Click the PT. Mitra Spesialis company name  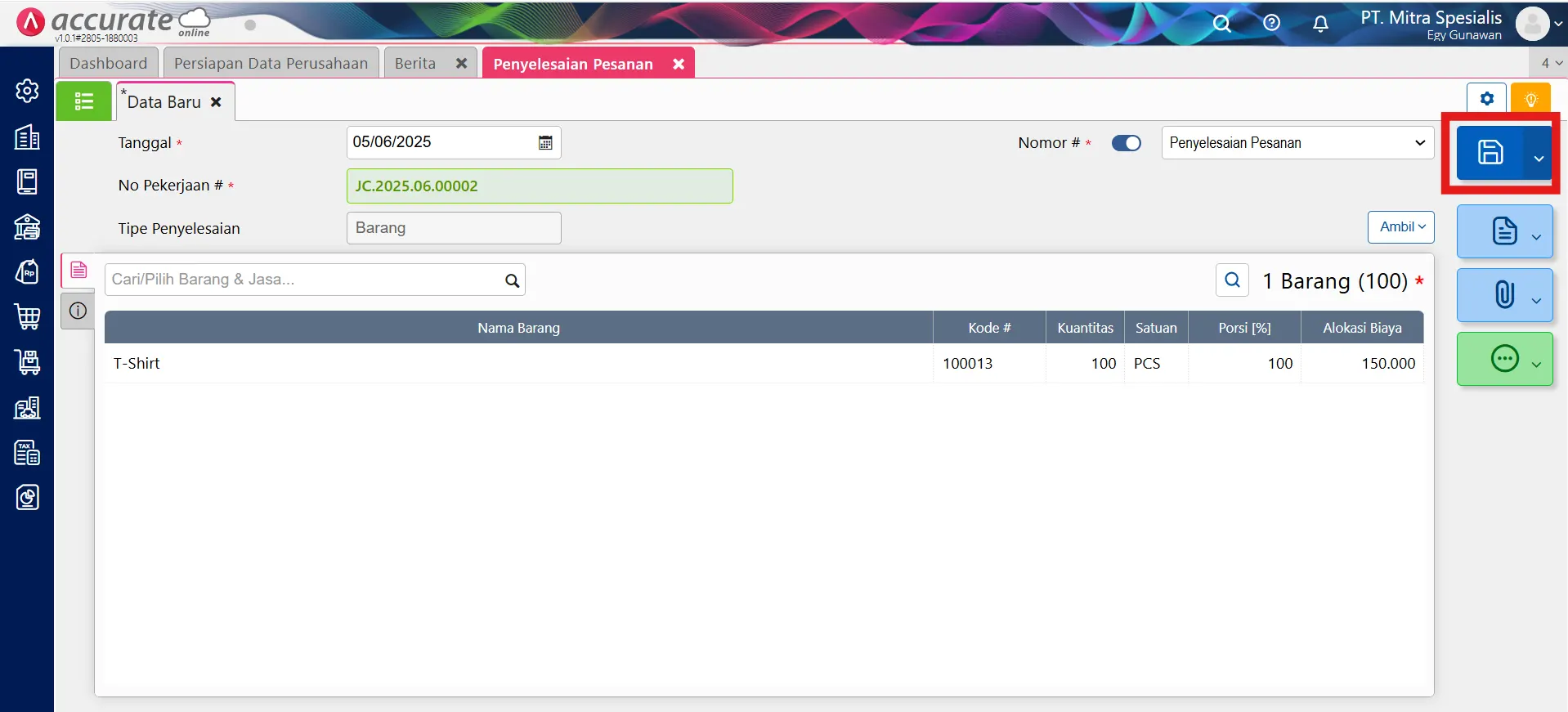tap(1431, 17)
